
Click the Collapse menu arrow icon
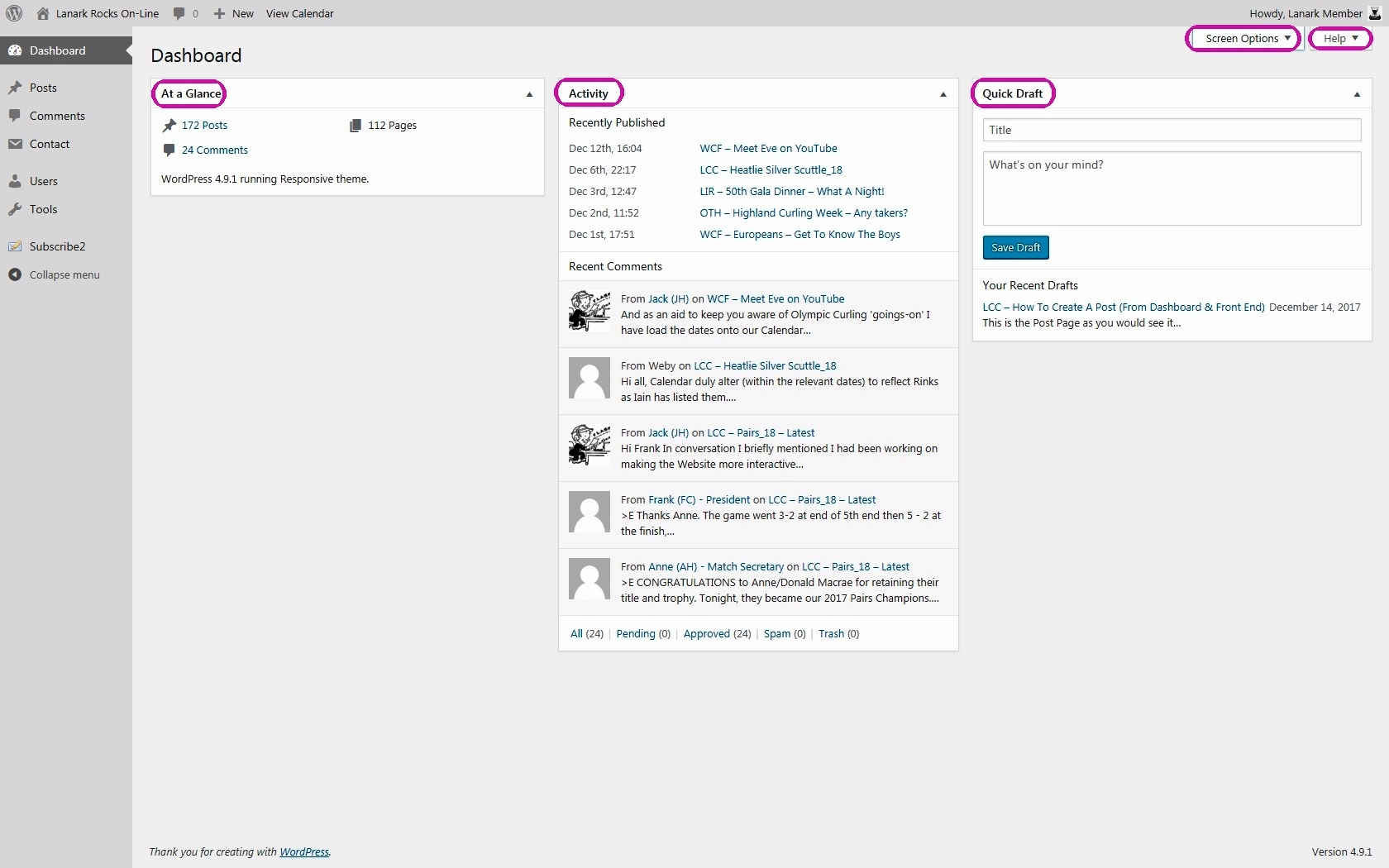[15, 274]
